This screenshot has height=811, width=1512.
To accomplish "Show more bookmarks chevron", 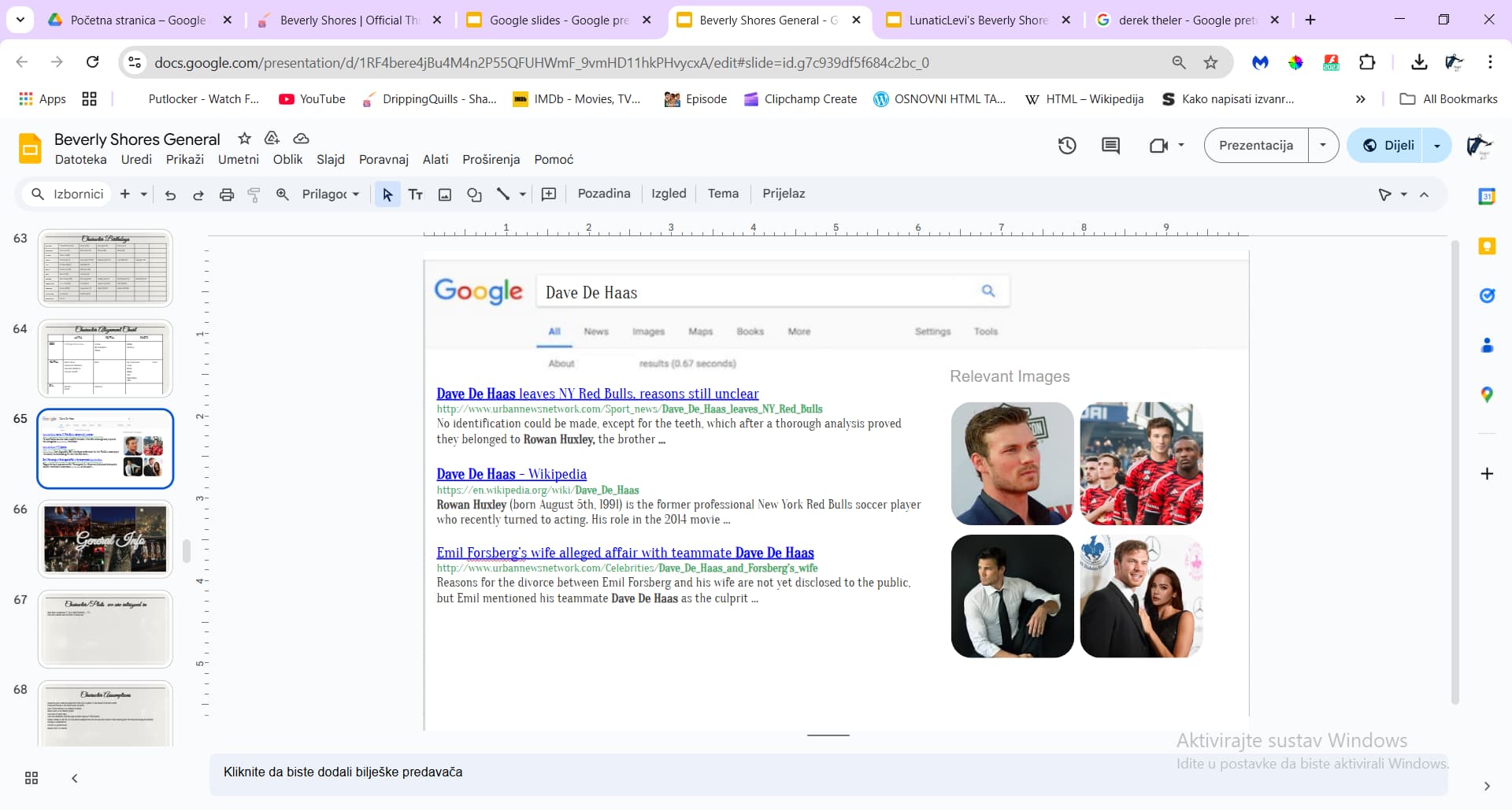I will click(x=1360, y=99).
